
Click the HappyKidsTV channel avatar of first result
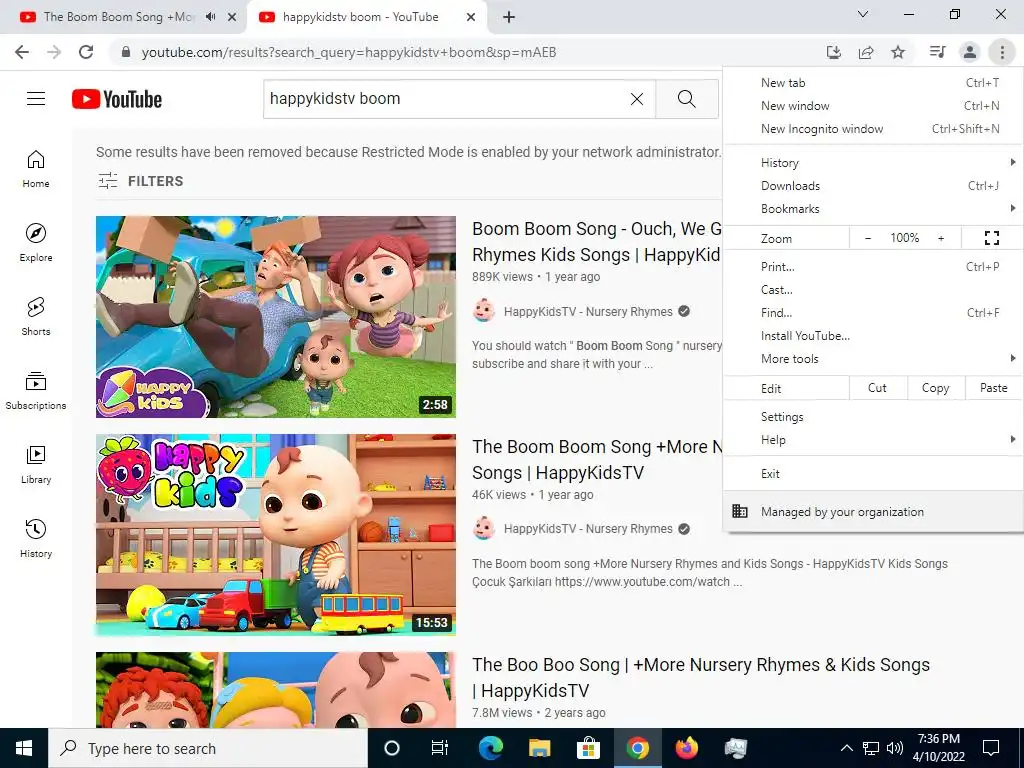(x=484, y=311)
